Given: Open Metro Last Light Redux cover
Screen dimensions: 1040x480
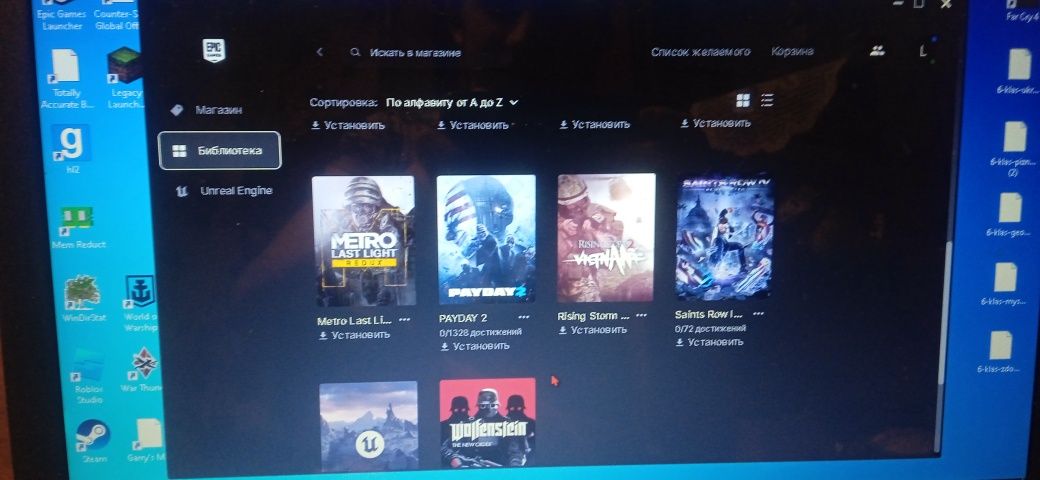Looking at the screenshot, I should click(x=363, y=241).
